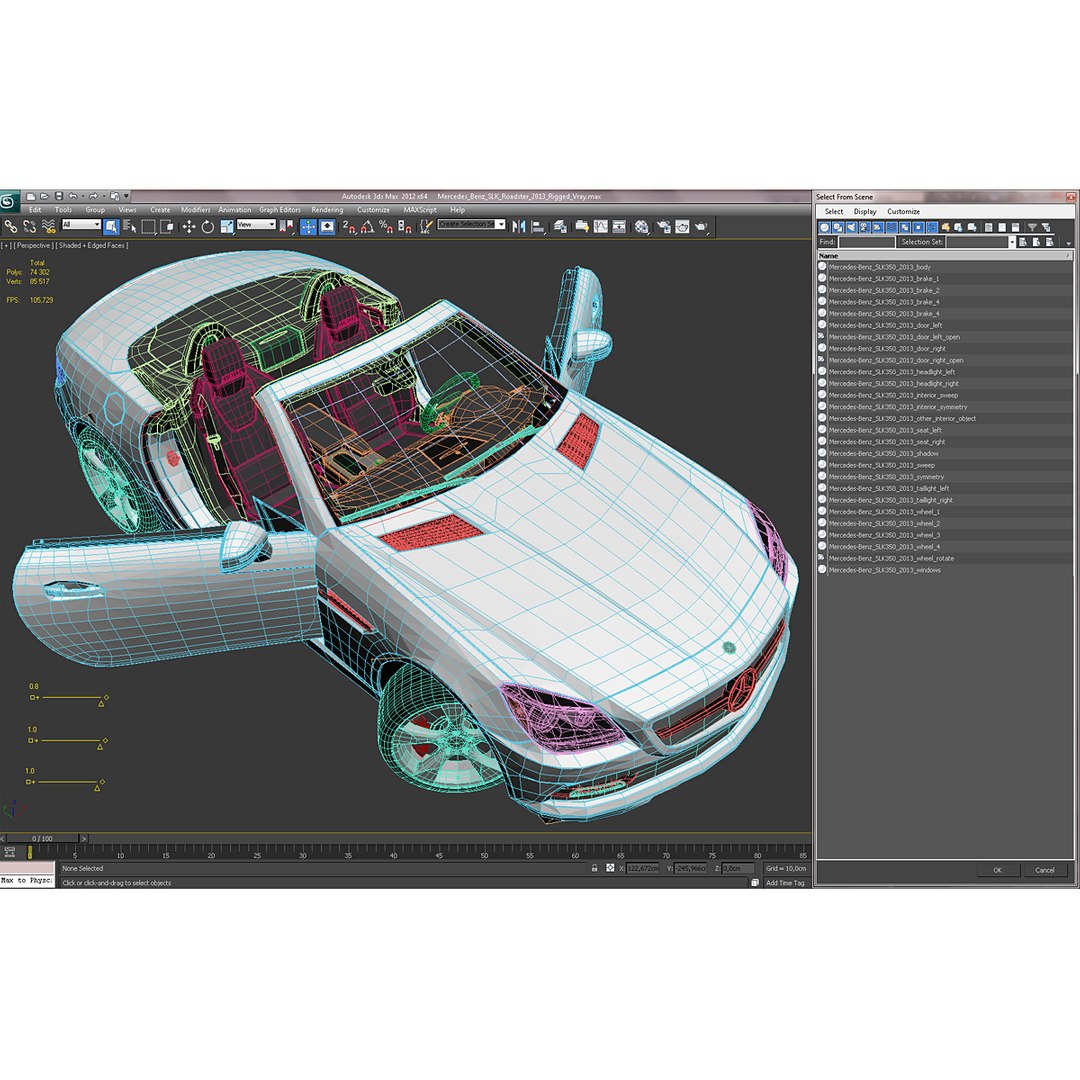
Task: Open the Rendering menu
Action: click(x=327, y=209)
